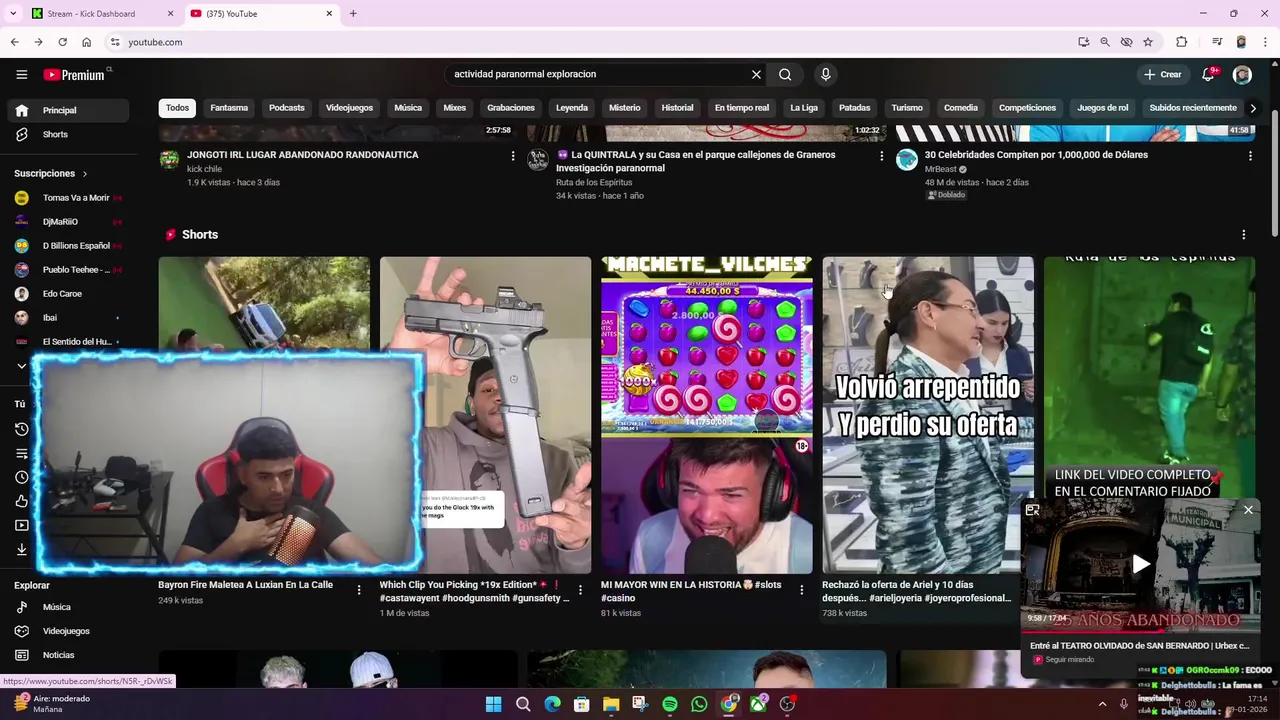This screenshot has height=720, width=1280.
Task: Open the Volvió arrepentido short thumbnail
Action: [x=928, y=415]
